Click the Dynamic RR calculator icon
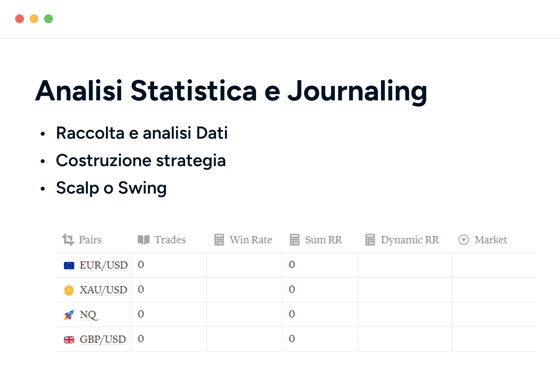560x390 pixels. [x=370, y=240]
